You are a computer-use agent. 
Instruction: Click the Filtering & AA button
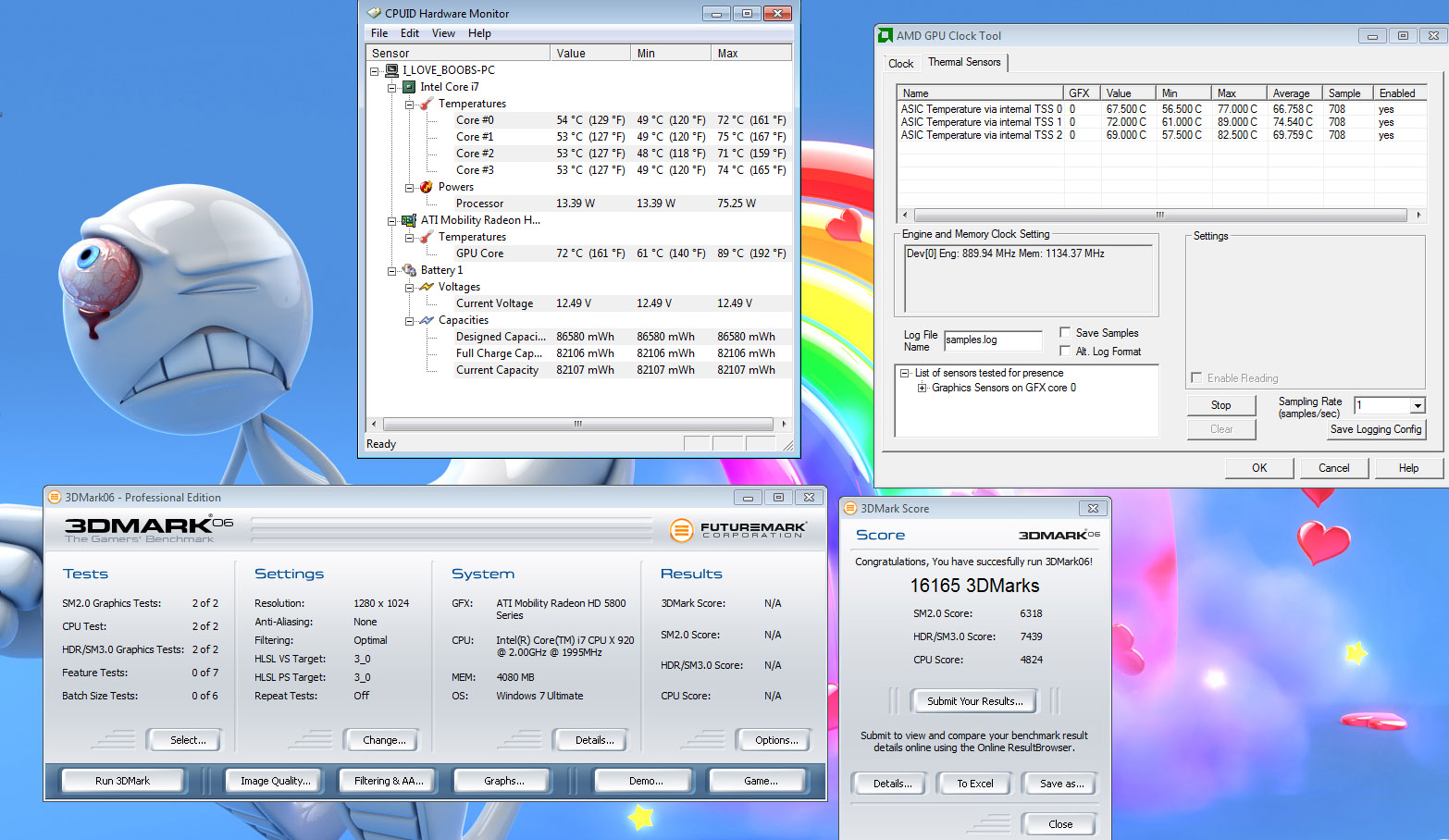point(389,781)
